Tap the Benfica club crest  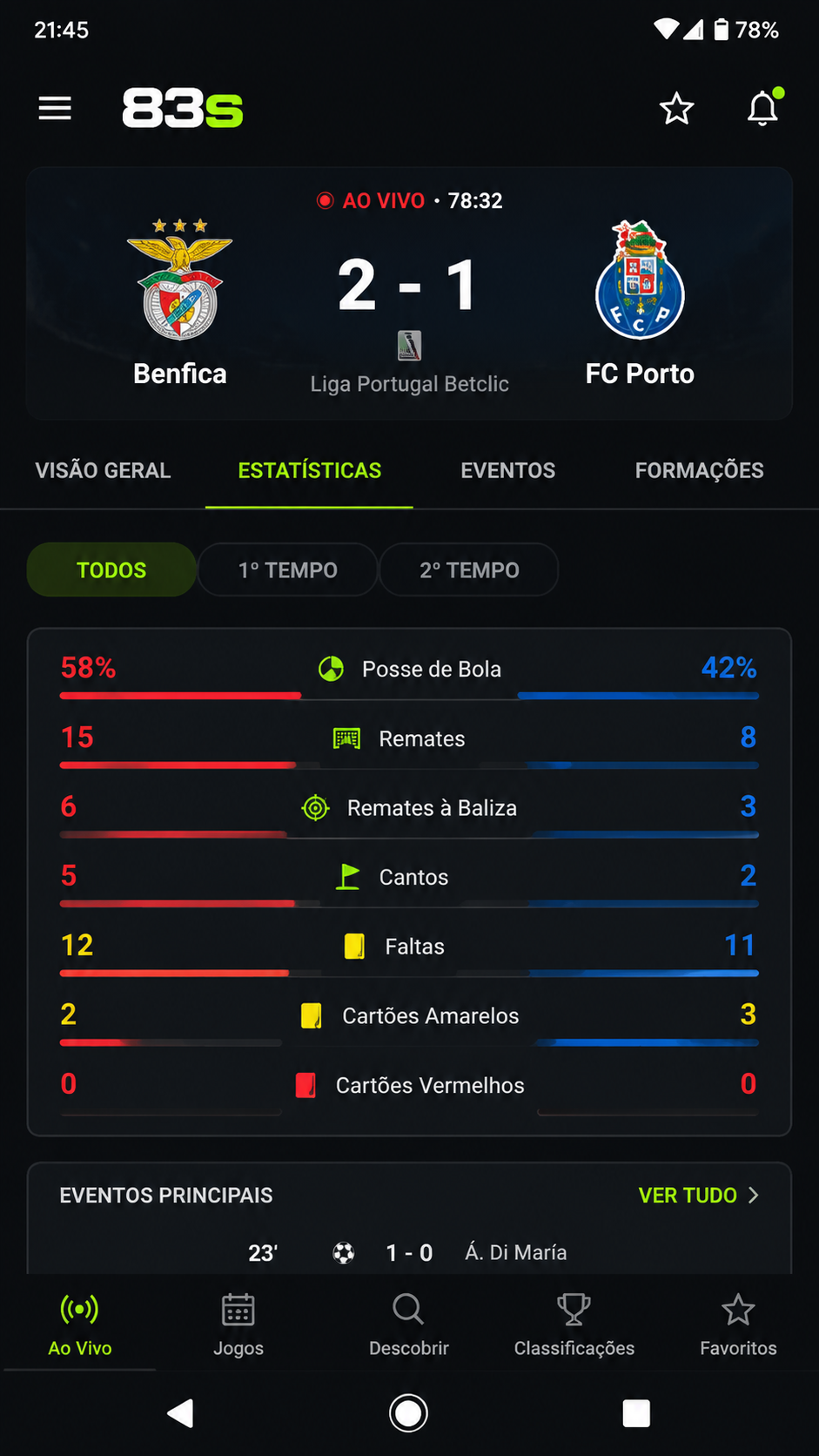pyautogui.click(x=180, y=279)
